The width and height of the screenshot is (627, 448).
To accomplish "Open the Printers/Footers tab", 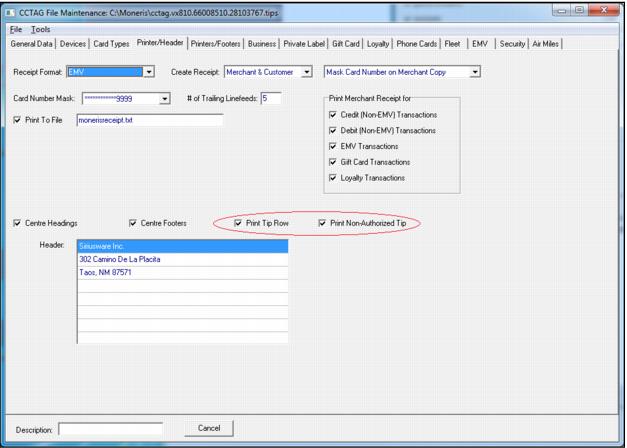I will point(216,44).
